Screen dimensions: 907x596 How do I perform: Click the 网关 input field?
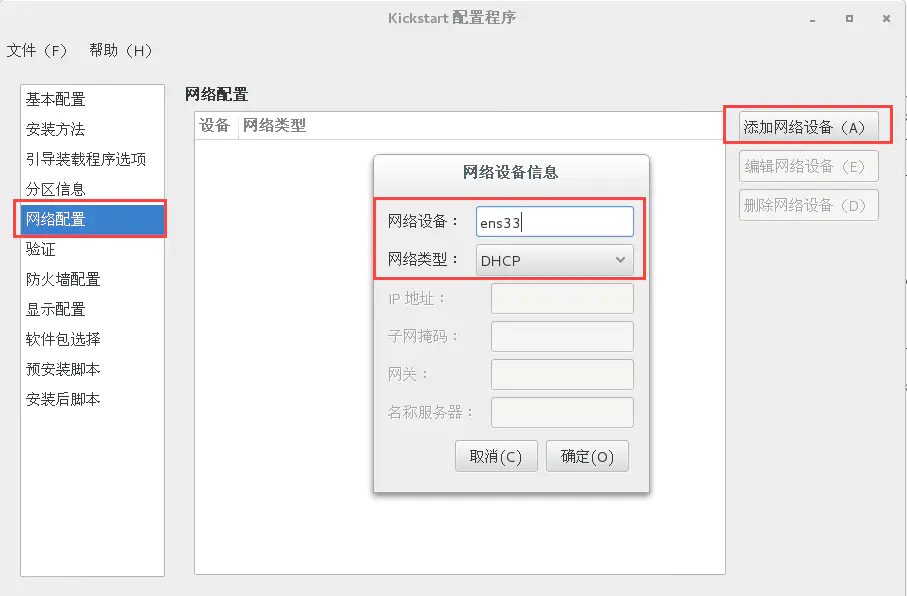tap(562, 374)
